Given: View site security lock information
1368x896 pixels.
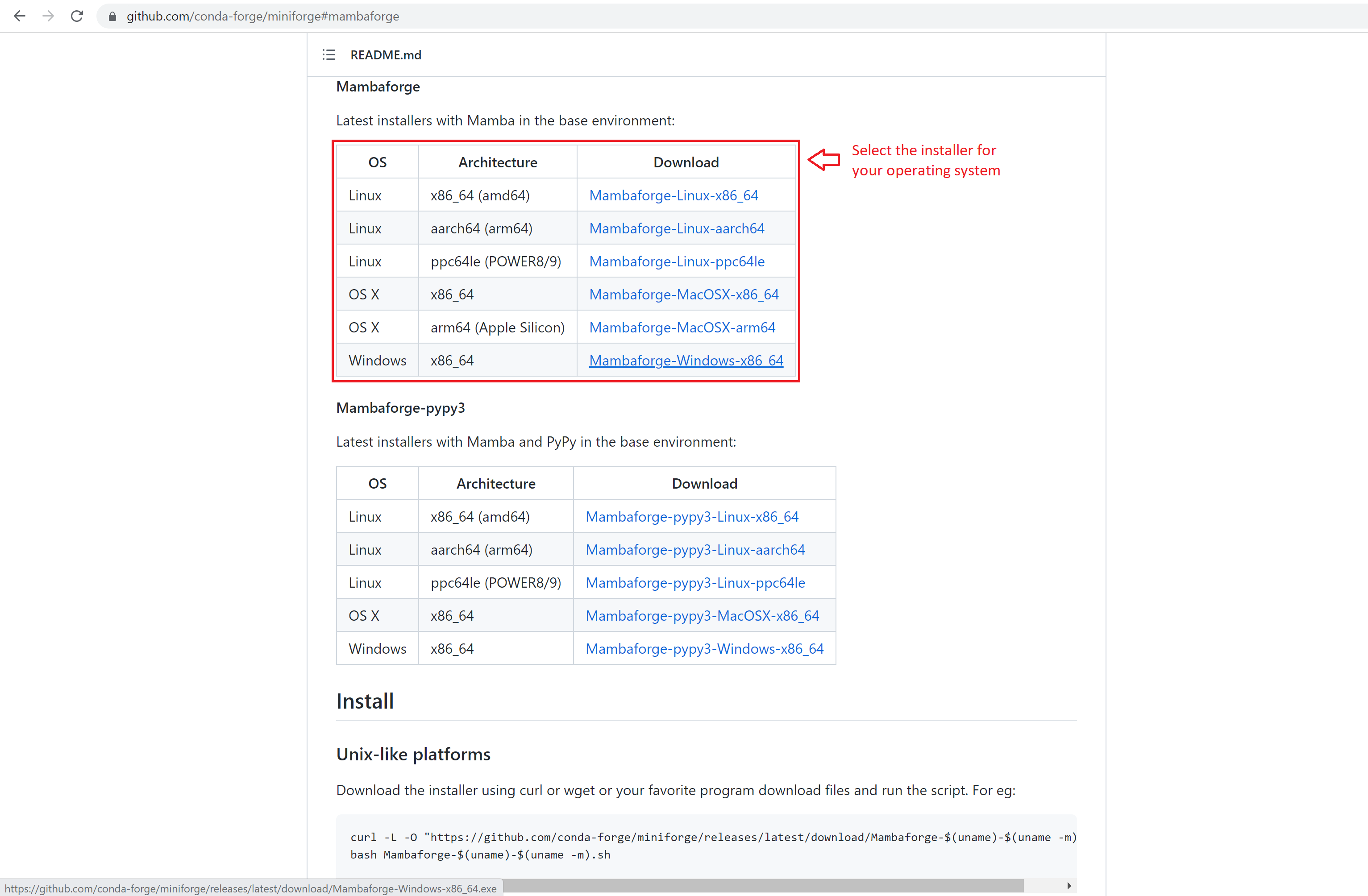Looking at the screenshot, I should tap(112, 17).
